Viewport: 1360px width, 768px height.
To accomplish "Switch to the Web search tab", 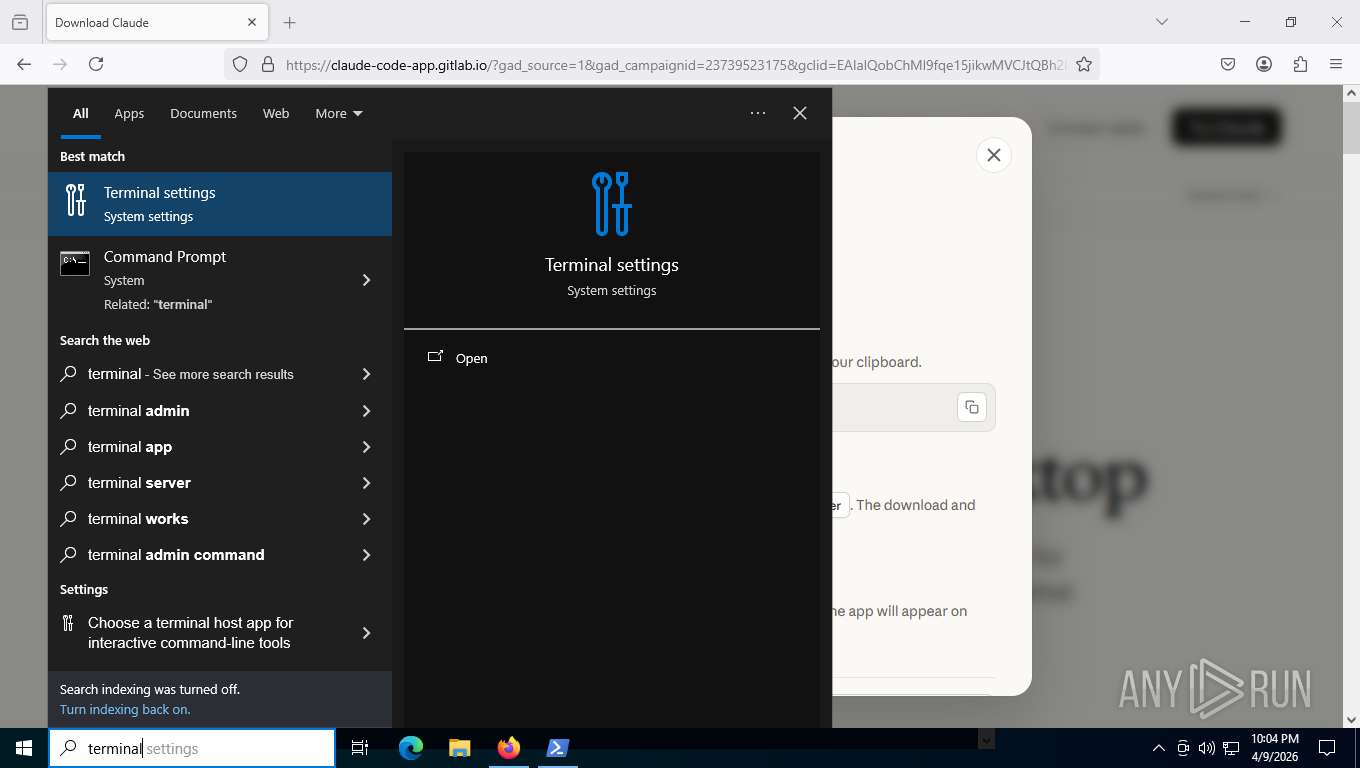I will coord(276,113).
